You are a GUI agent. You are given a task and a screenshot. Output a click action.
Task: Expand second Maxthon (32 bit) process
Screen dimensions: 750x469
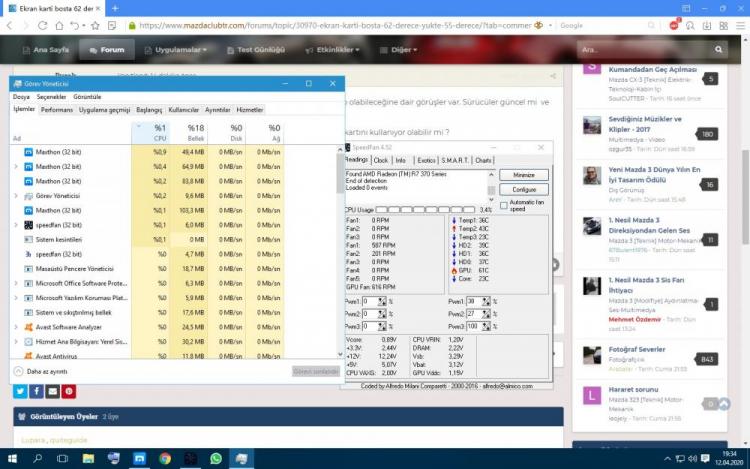(16, 166)
